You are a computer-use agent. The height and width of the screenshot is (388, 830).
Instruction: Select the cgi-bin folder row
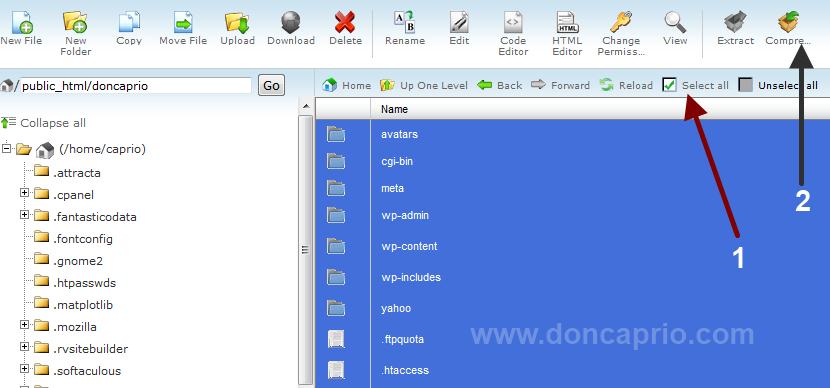(x=572, y=161)
